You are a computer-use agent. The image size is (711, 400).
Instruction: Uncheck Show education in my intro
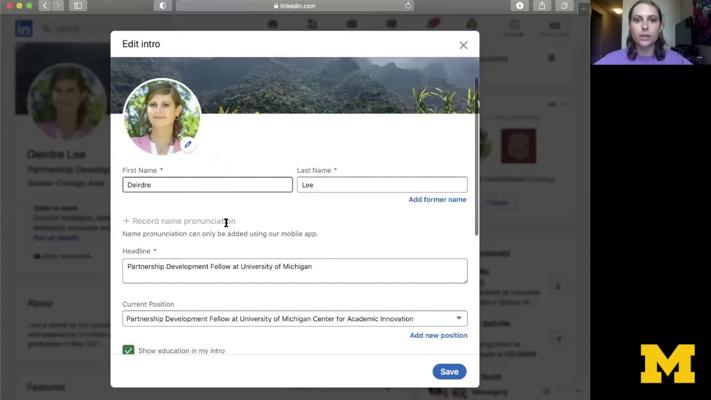tap(128, 351)
